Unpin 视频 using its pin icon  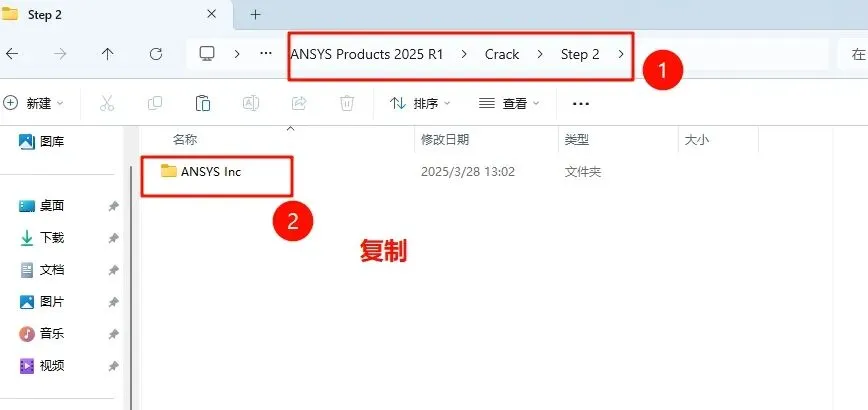point(113,366)
